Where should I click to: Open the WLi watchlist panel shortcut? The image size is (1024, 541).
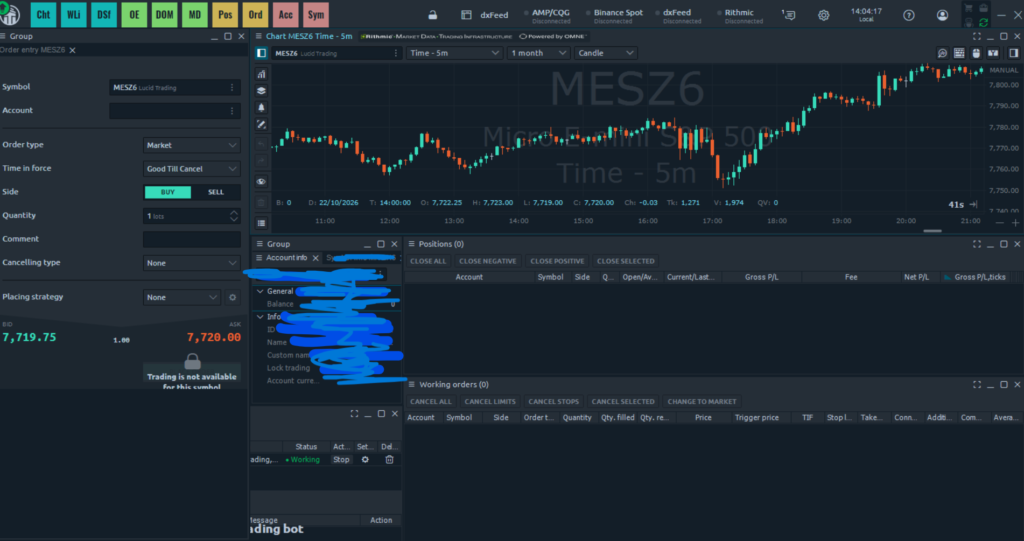click(73, 14)
